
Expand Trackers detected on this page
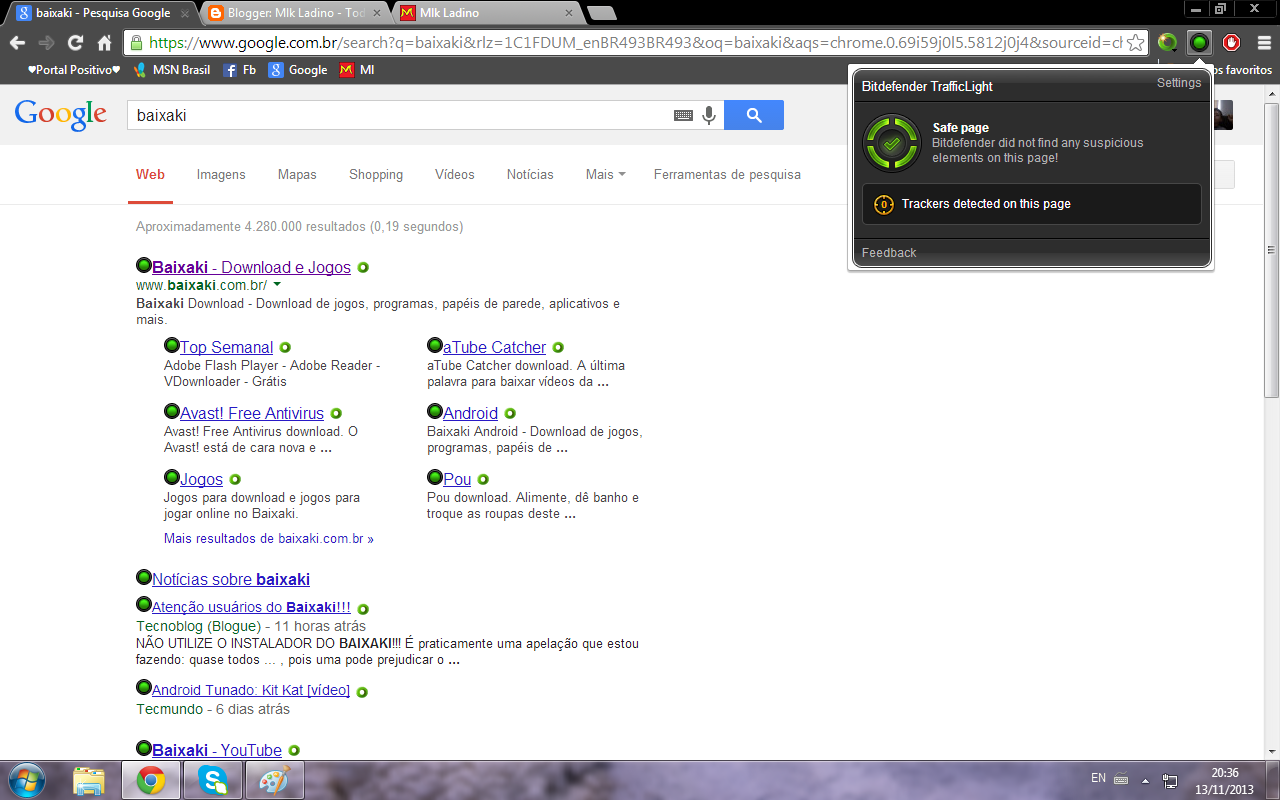pyautogui.click(x=1032, y=204)
